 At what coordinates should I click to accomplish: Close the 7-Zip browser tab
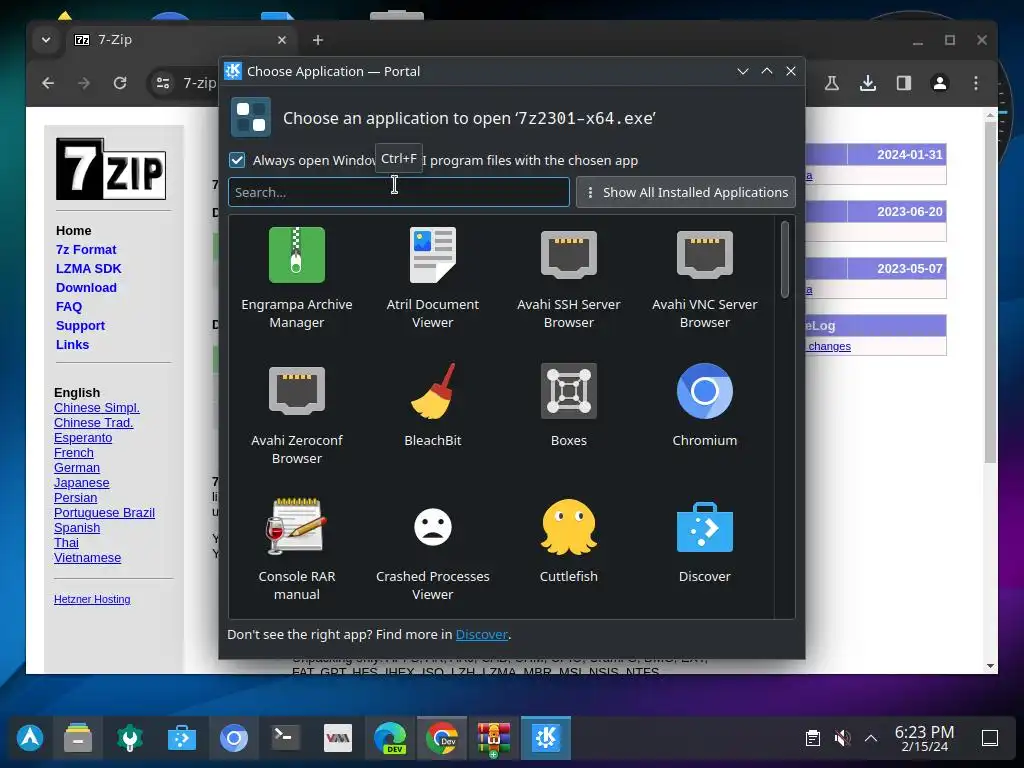281,40
